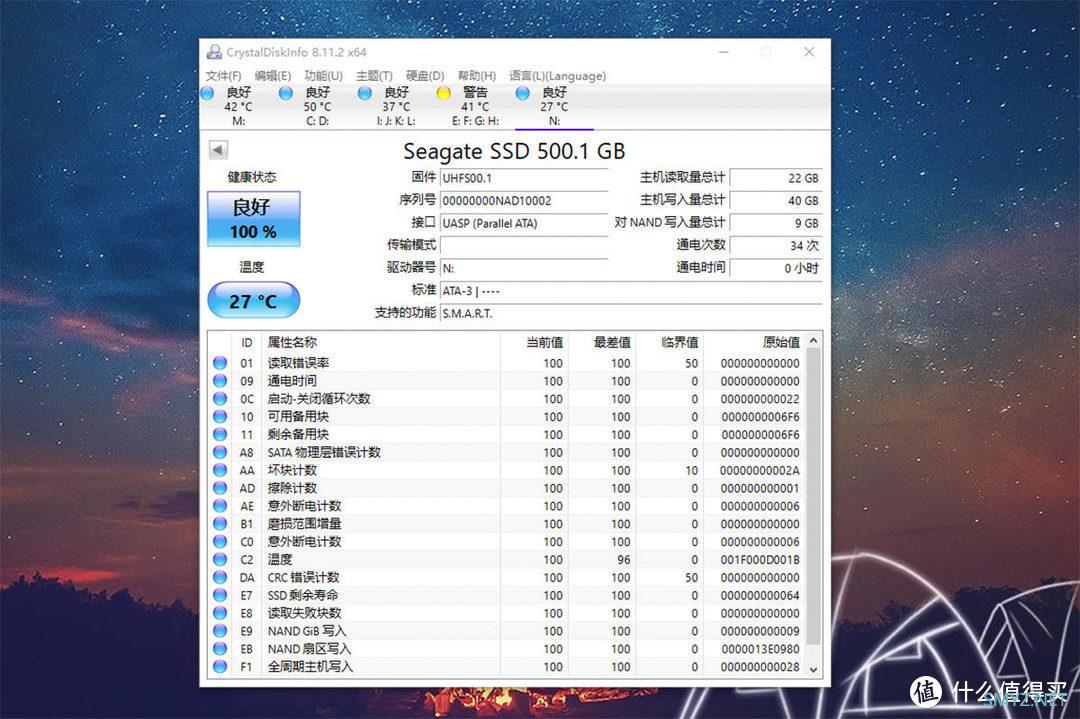1080x719 pixels.
Task: Click the CrystalDiskInfo title bar app icon
Action: click(214, 52)
